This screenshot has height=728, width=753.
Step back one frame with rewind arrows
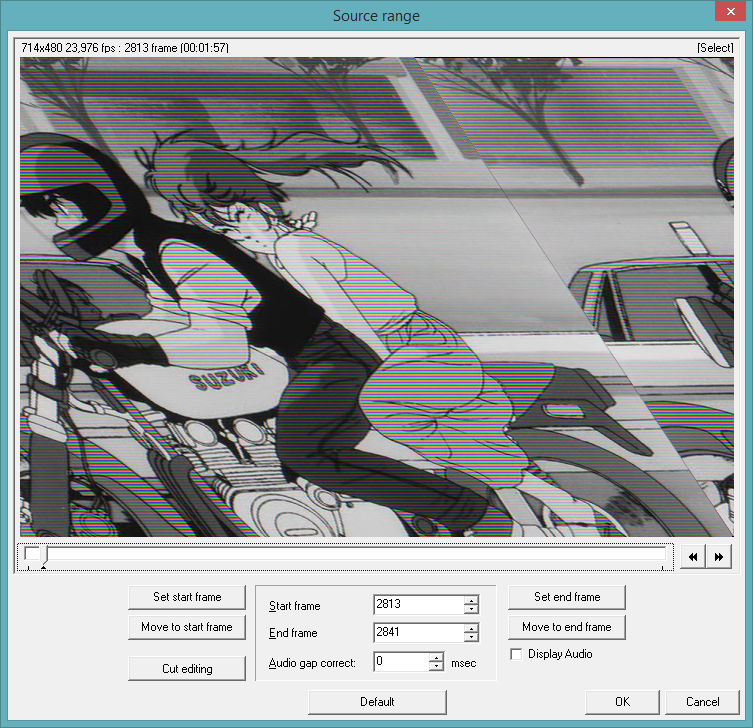pos(692,557)
